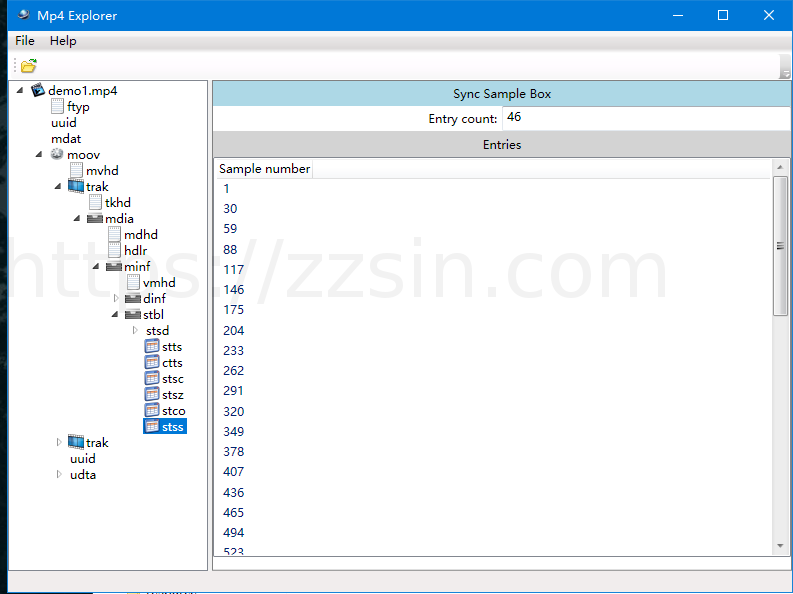Open the Help menu
793x594 pixels.
(x=63, y=41)
